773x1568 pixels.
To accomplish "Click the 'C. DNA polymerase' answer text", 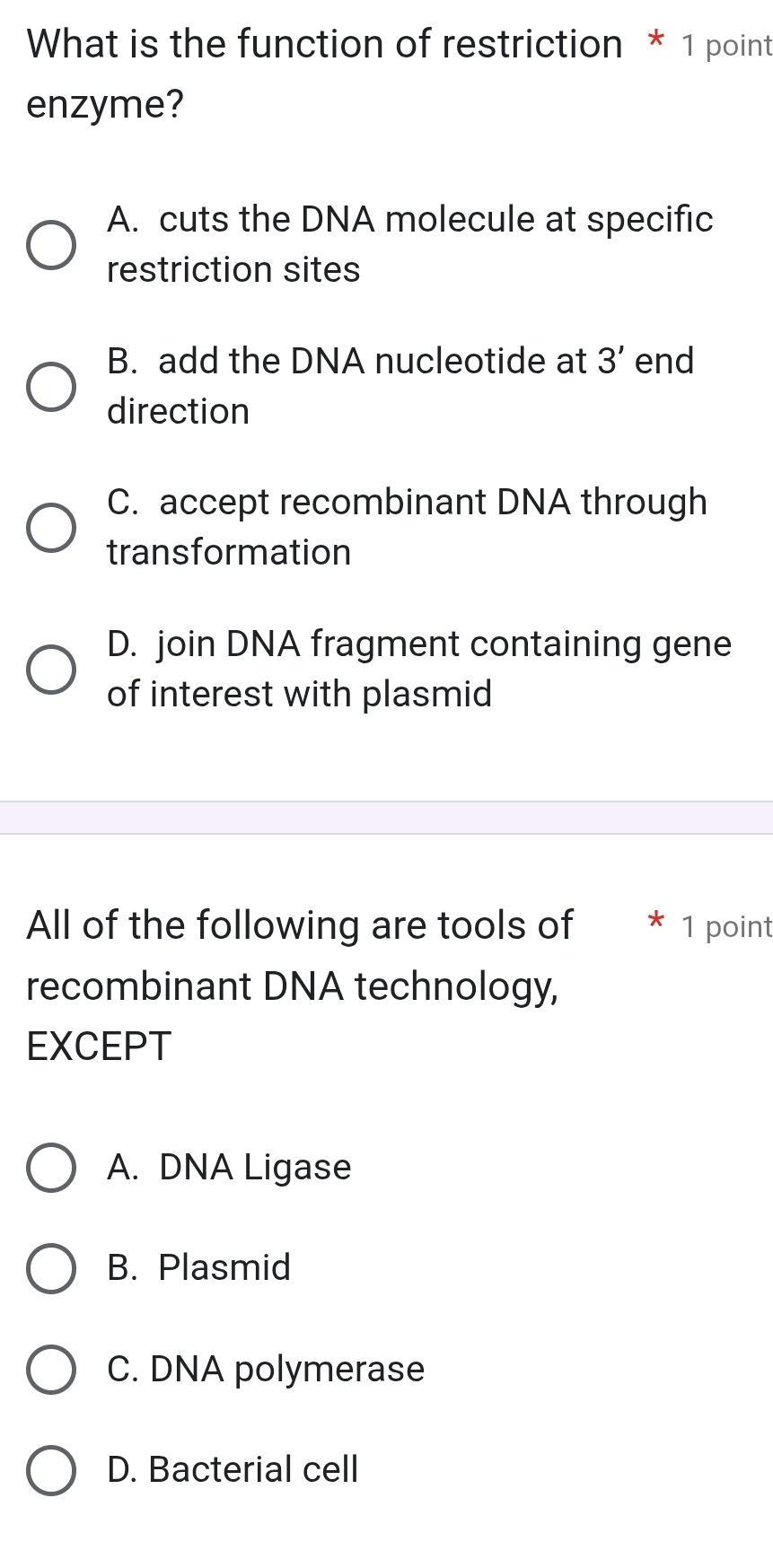I will (x=266, y=1370).
